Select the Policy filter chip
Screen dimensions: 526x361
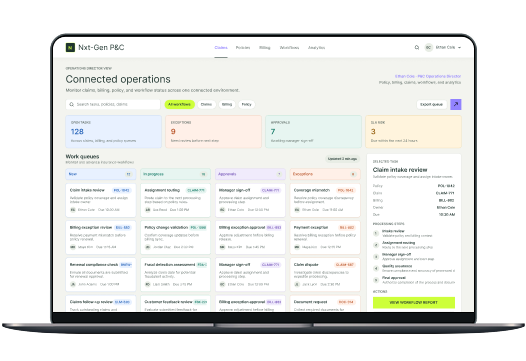click(247, 104)
